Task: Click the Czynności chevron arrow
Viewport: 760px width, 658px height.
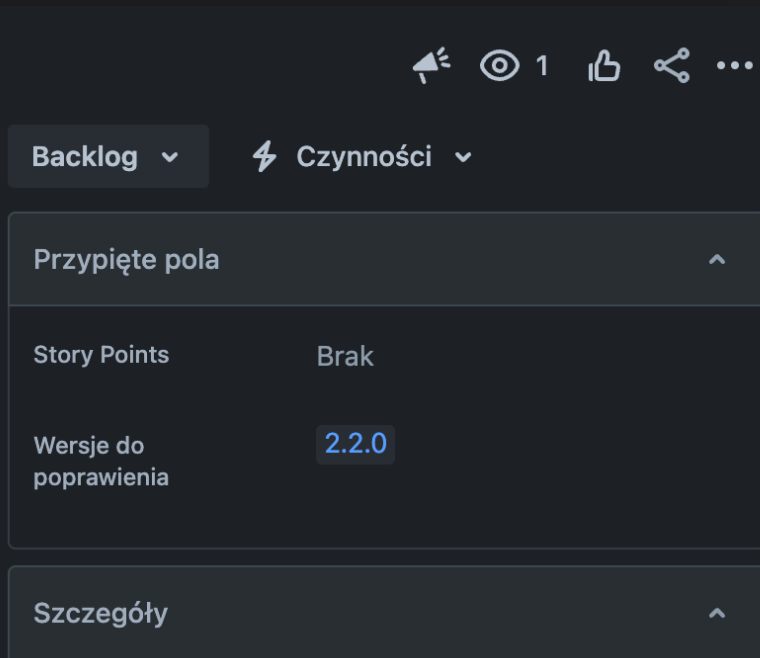Action: tap(462, 158)
